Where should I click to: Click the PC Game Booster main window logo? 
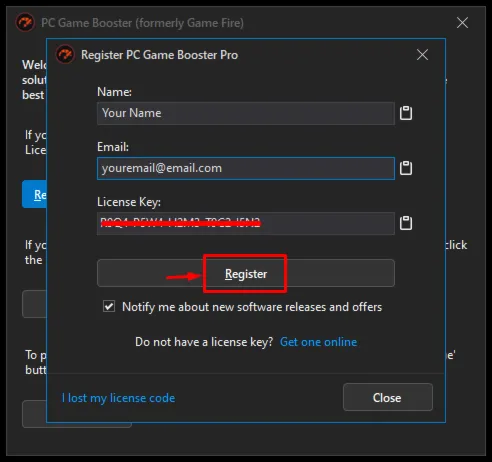pyautogui.click(x=25, y=22)
